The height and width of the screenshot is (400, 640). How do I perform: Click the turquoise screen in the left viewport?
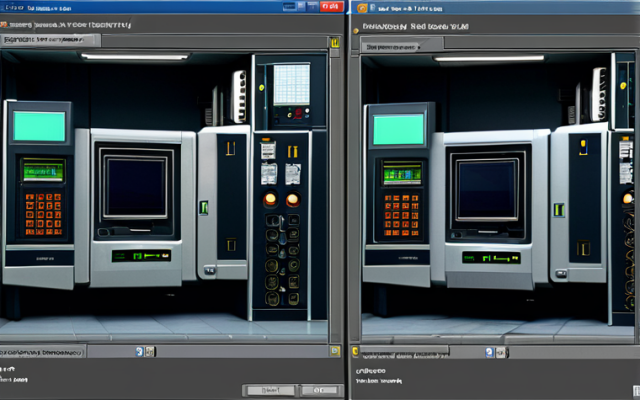pos(39,126)
